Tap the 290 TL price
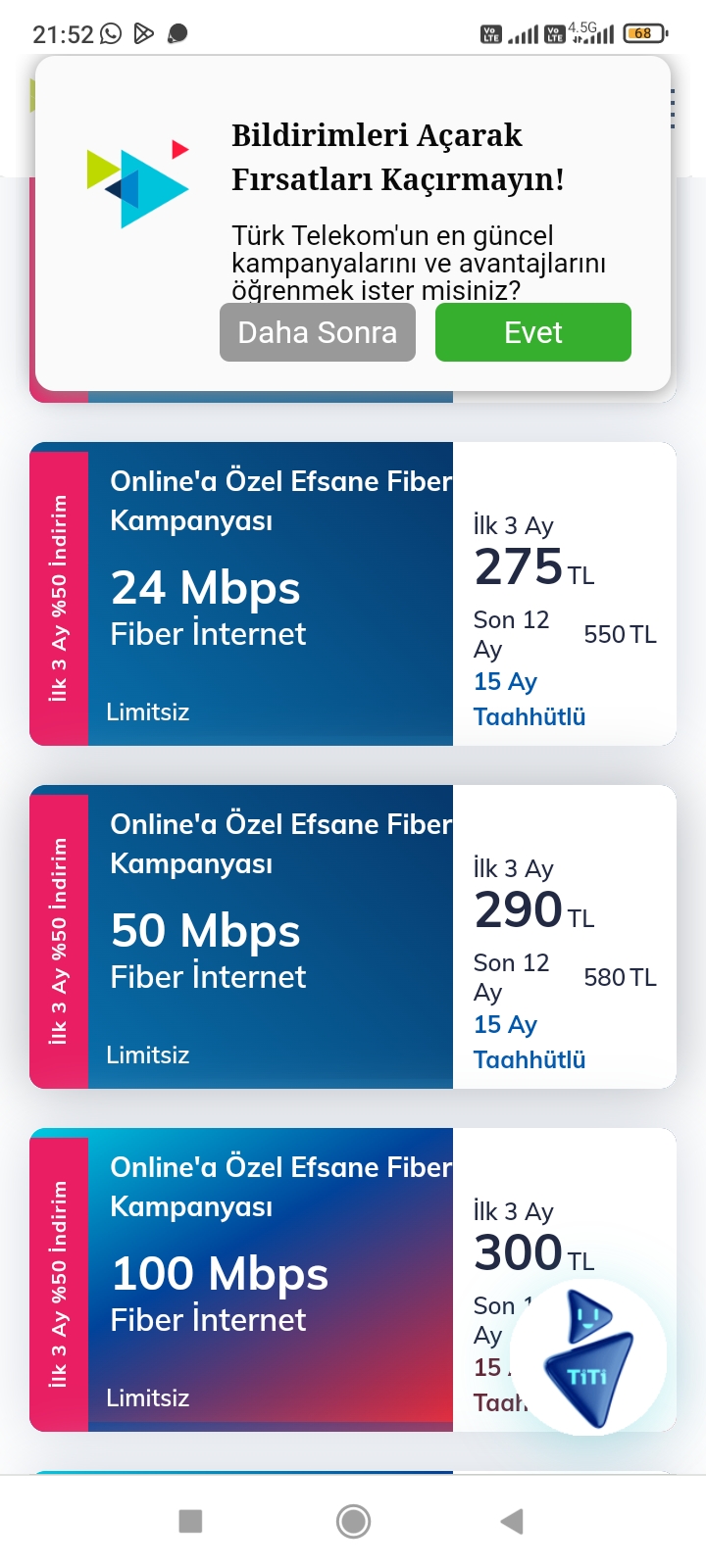This screenshot has width=706, height=1568. click(x=533, y=910)
